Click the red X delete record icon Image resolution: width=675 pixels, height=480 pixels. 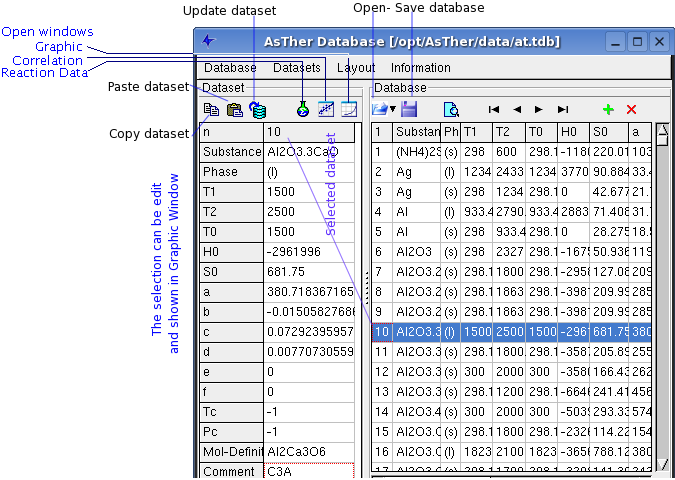point(631,109)
